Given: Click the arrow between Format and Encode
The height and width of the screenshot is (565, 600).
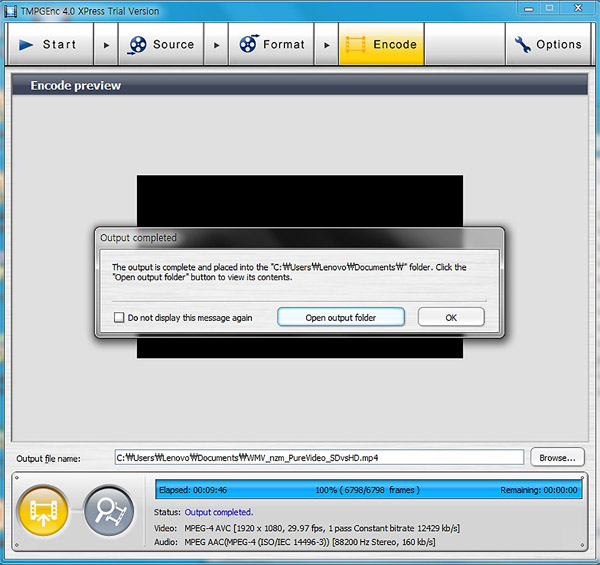Looking at the screenshot, I should coord(326,45).
